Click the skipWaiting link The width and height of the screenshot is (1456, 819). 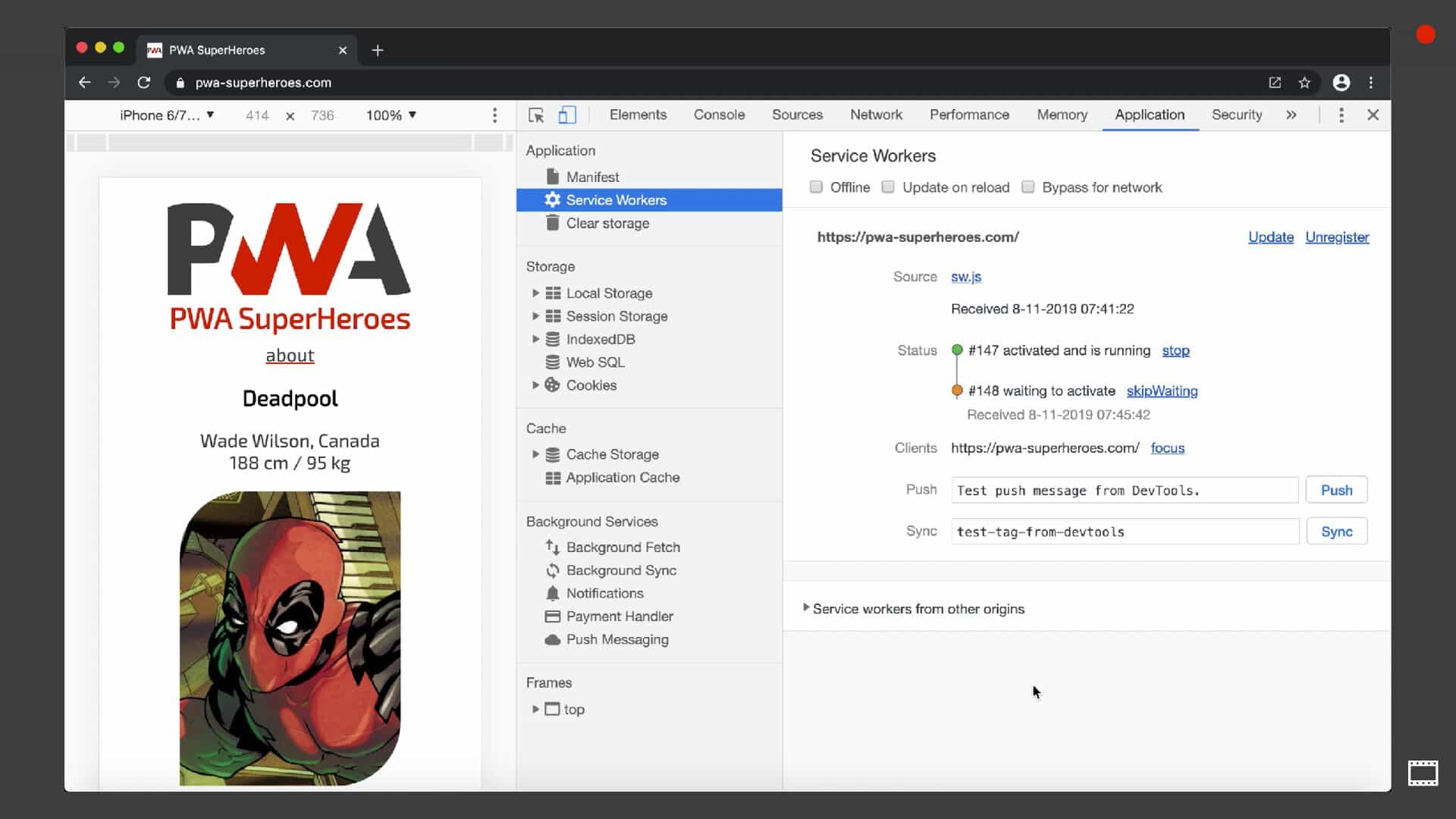pos(1162,391)
